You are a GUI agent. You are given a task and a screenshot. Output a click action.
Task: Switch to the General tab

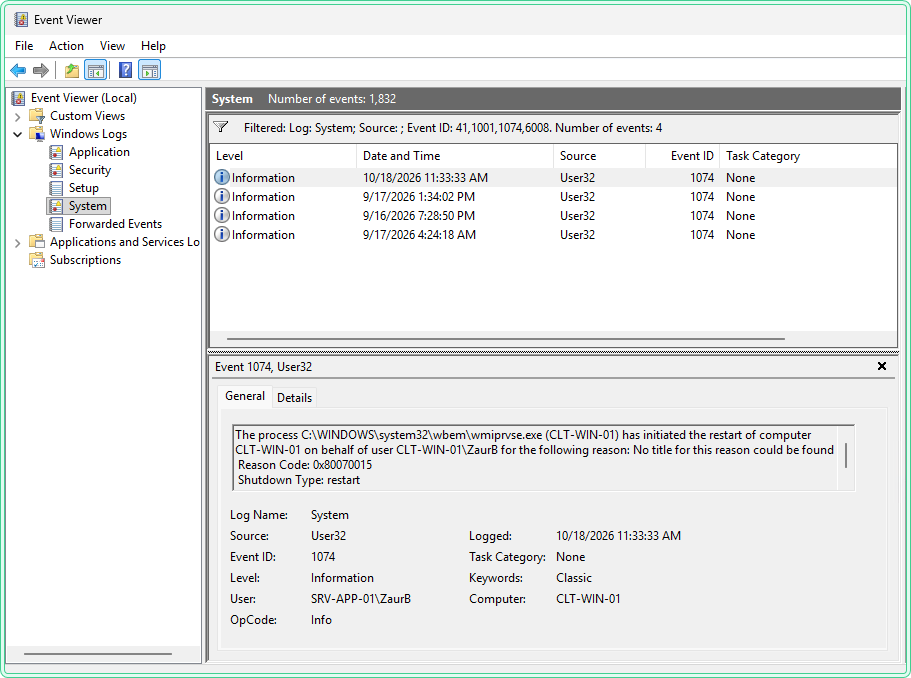pyautogui.click(x=245, y=396)
